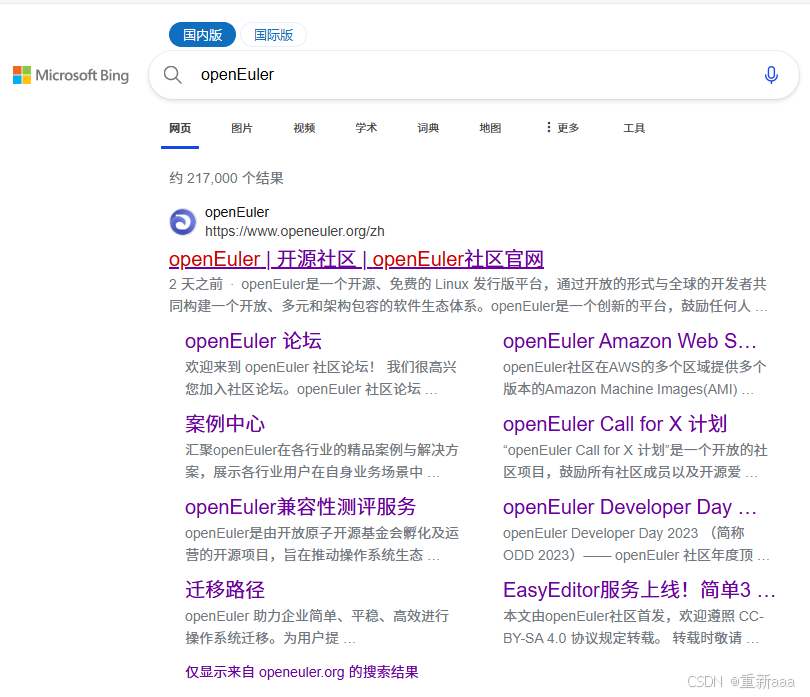Click the 约 217,000 个结果 count text
The height and width of the screenshot is (697, 810).
(226, 178)
